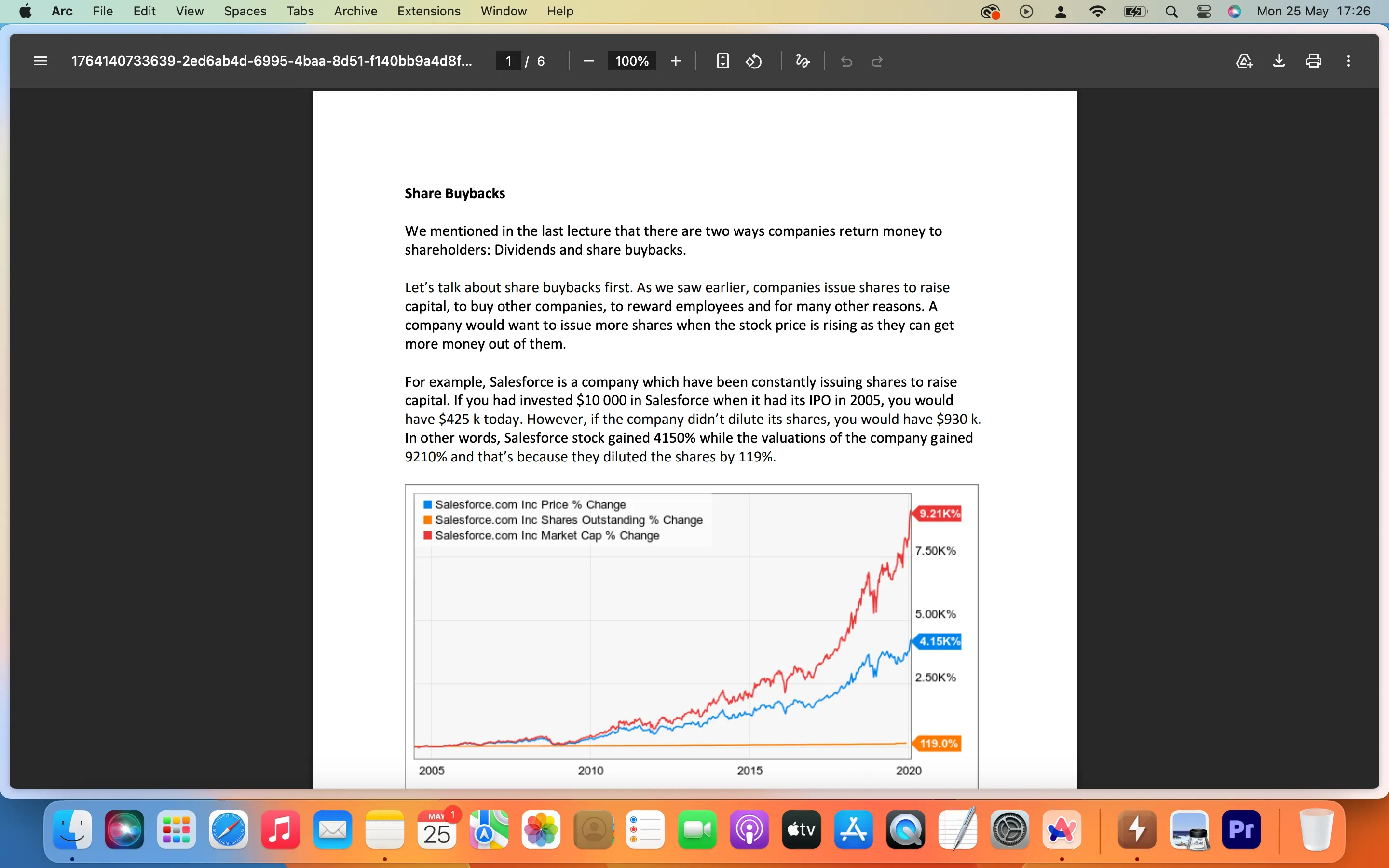Open the Spaces menu
Screen dimensions: 1389x868
(x=245, y=11)
